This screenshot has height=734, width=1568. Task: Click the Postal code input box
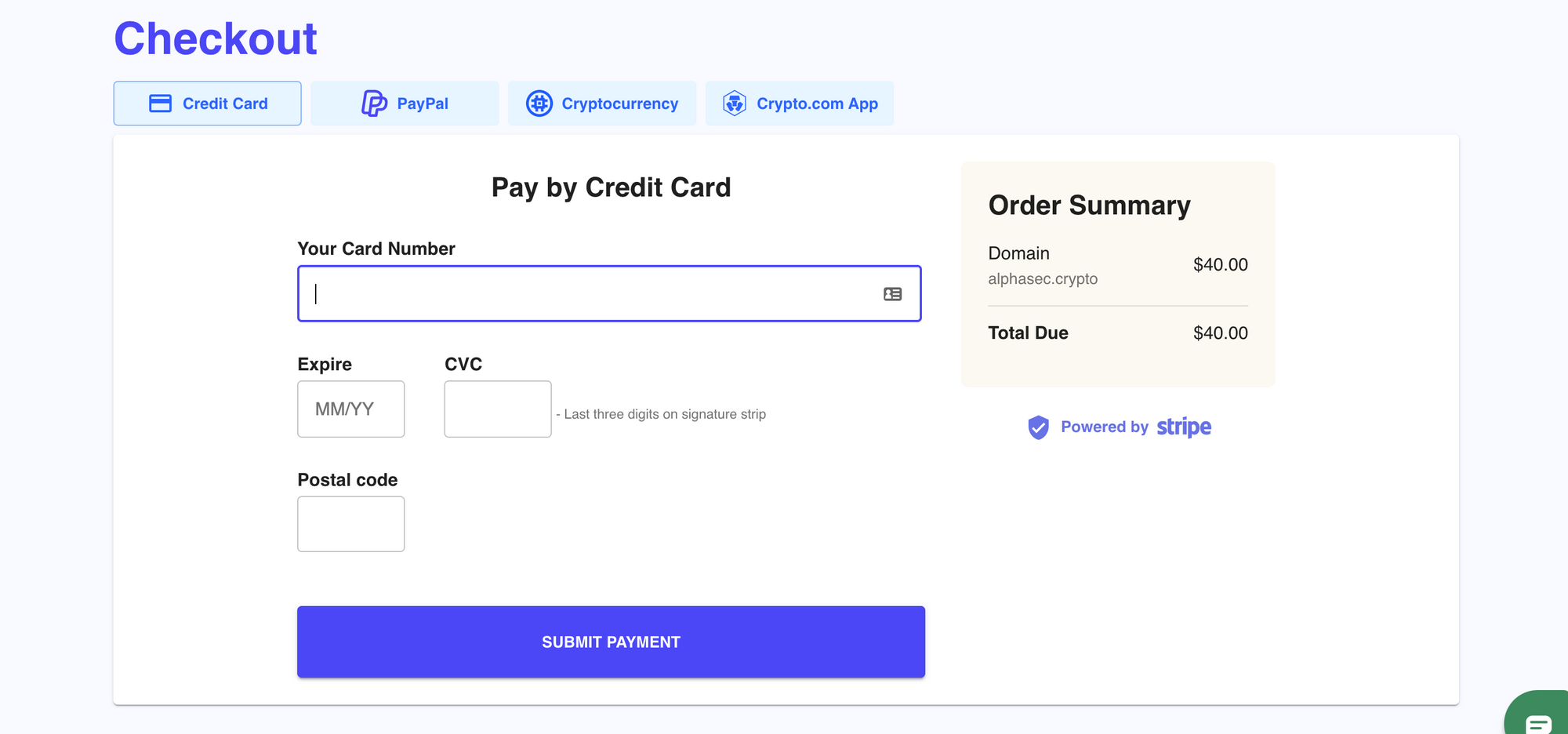coord(350,524)
